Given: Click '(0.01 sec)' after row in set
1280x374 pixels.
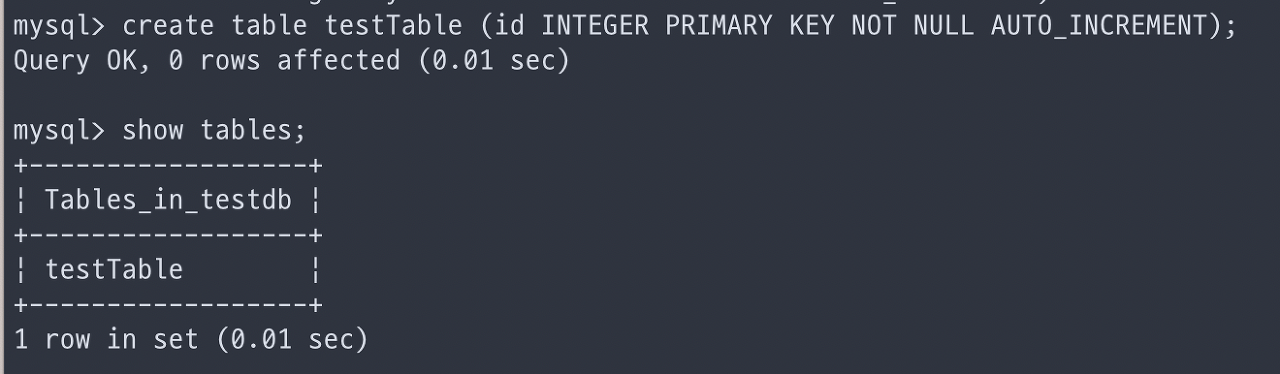Looking at the screenshot, I should click(292, 340).
